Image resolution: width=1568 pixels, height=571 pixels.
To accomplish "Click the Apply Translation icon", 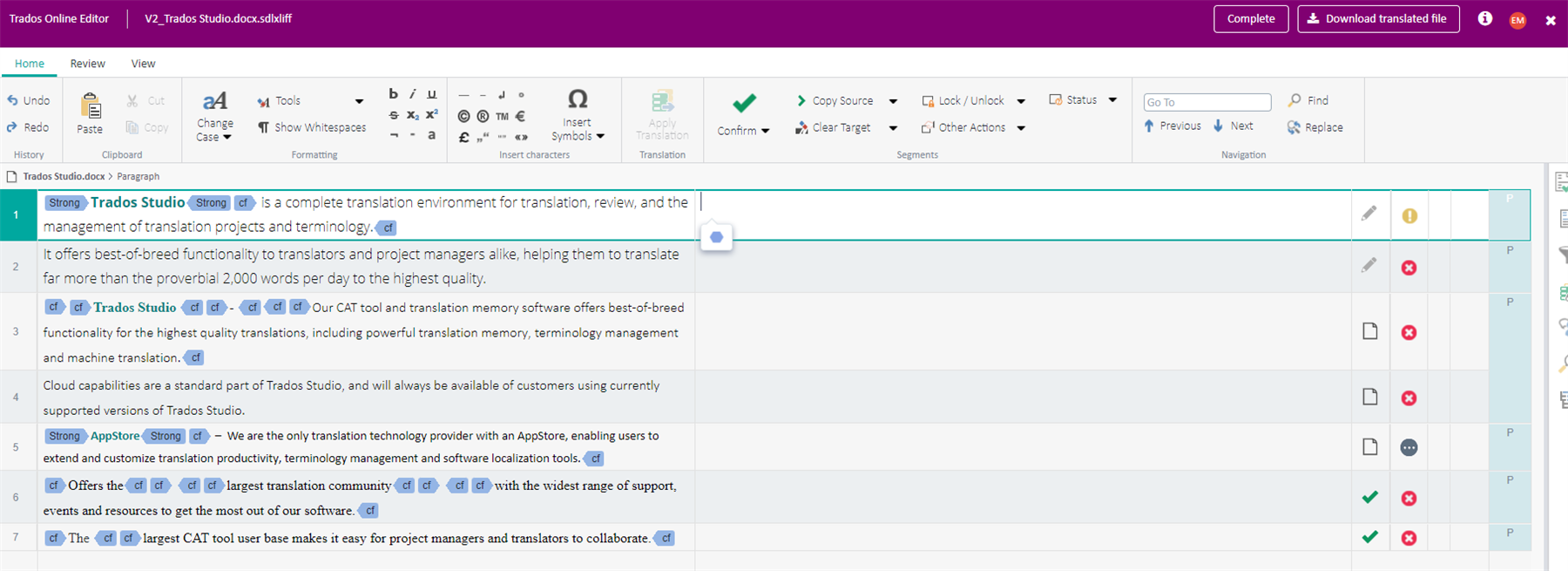I will click(x=662, y=101).
